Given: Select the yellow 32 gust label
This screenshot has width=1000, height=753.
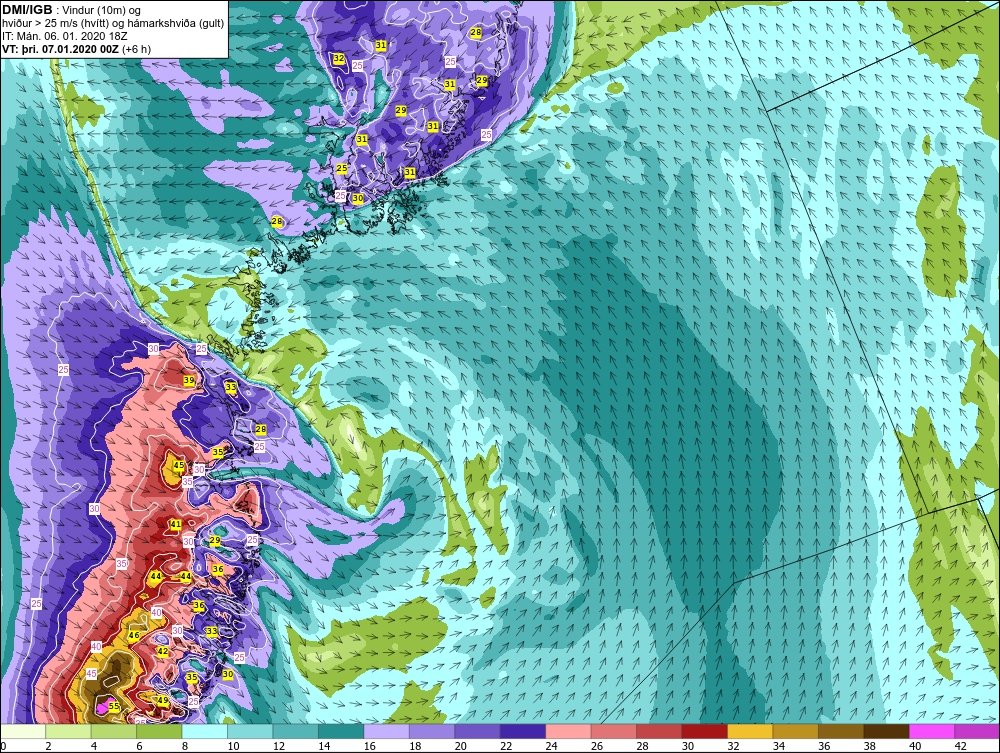Looking at the screenshot, I should [x=339, y=59].
